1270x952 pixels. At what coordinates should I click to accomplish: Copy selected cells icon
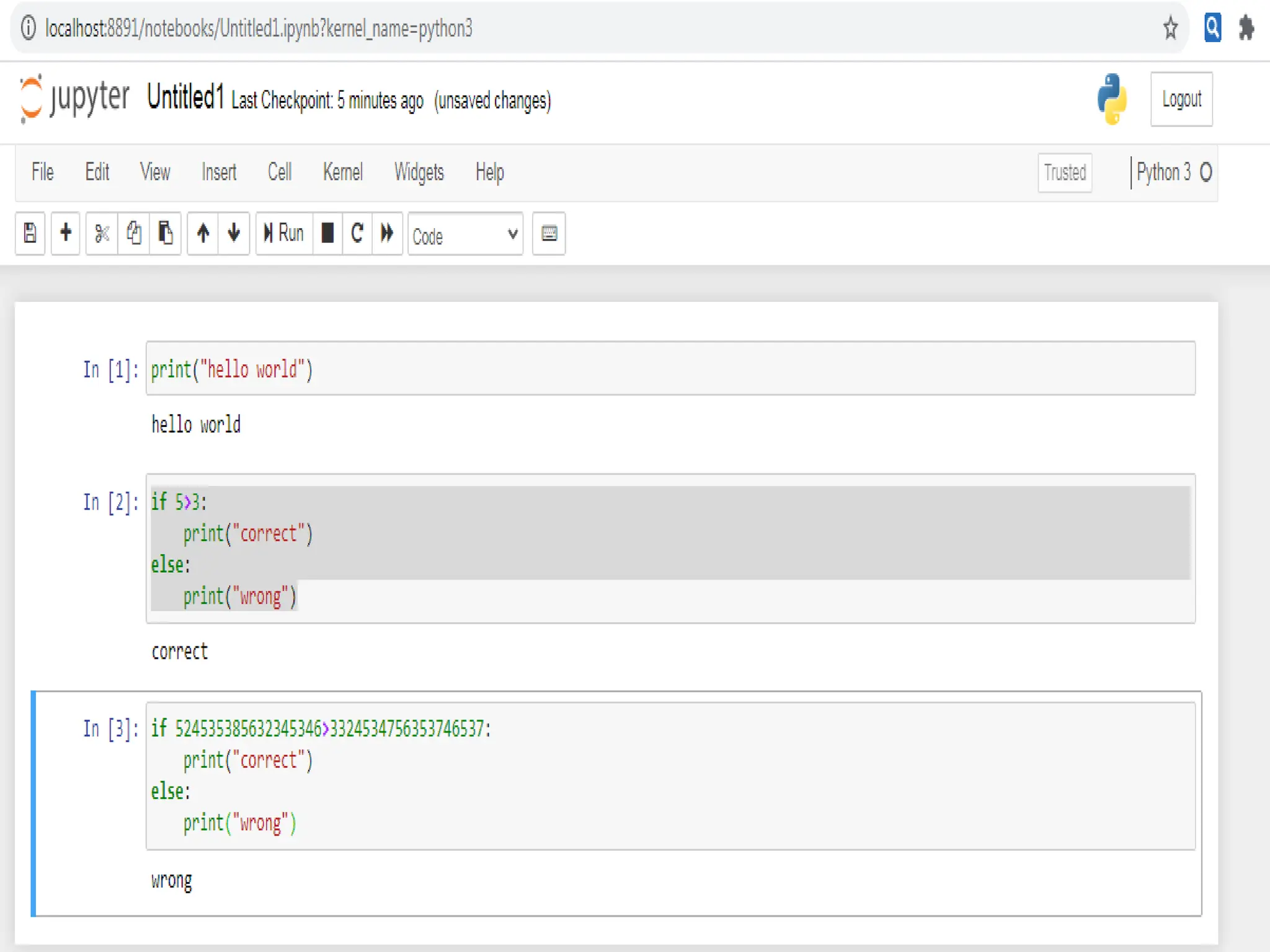click(x=133, y=234)
